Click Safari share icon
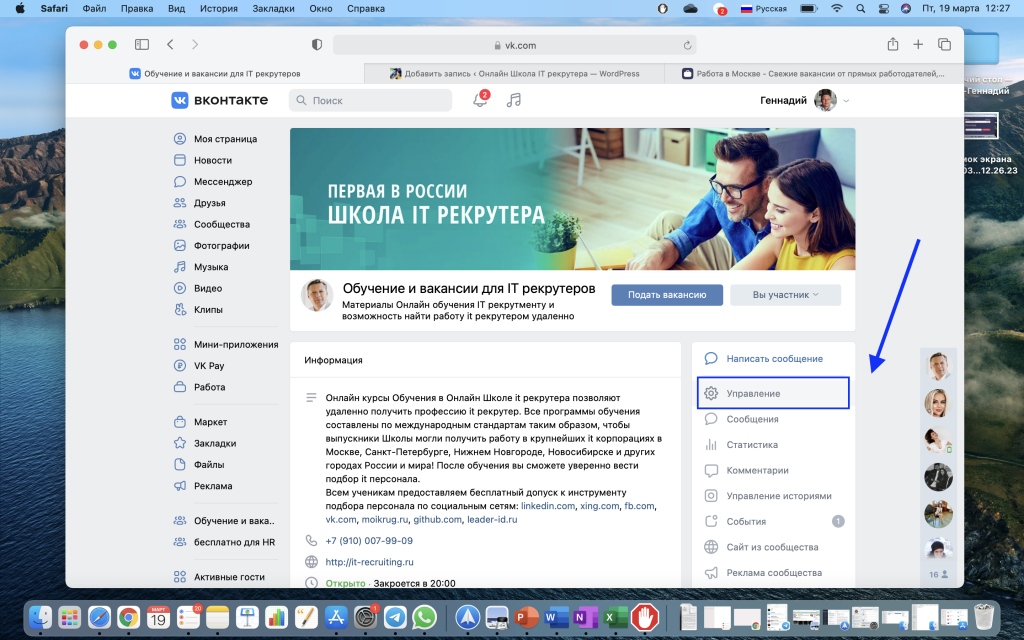This screenshot has width=1024, height=640. tap(892, 45)
